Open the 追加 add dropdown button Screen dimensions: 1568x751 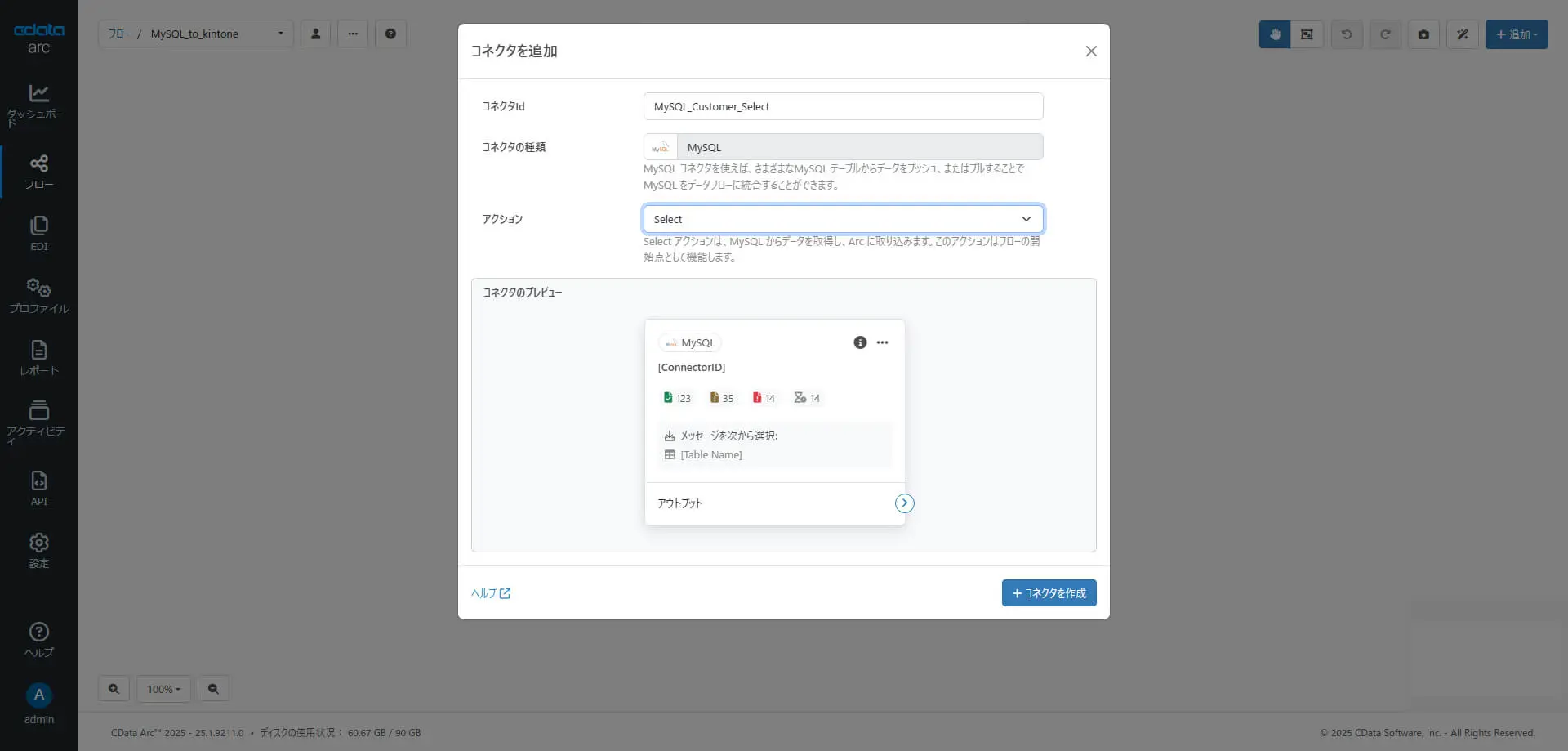click(1517, 34)
